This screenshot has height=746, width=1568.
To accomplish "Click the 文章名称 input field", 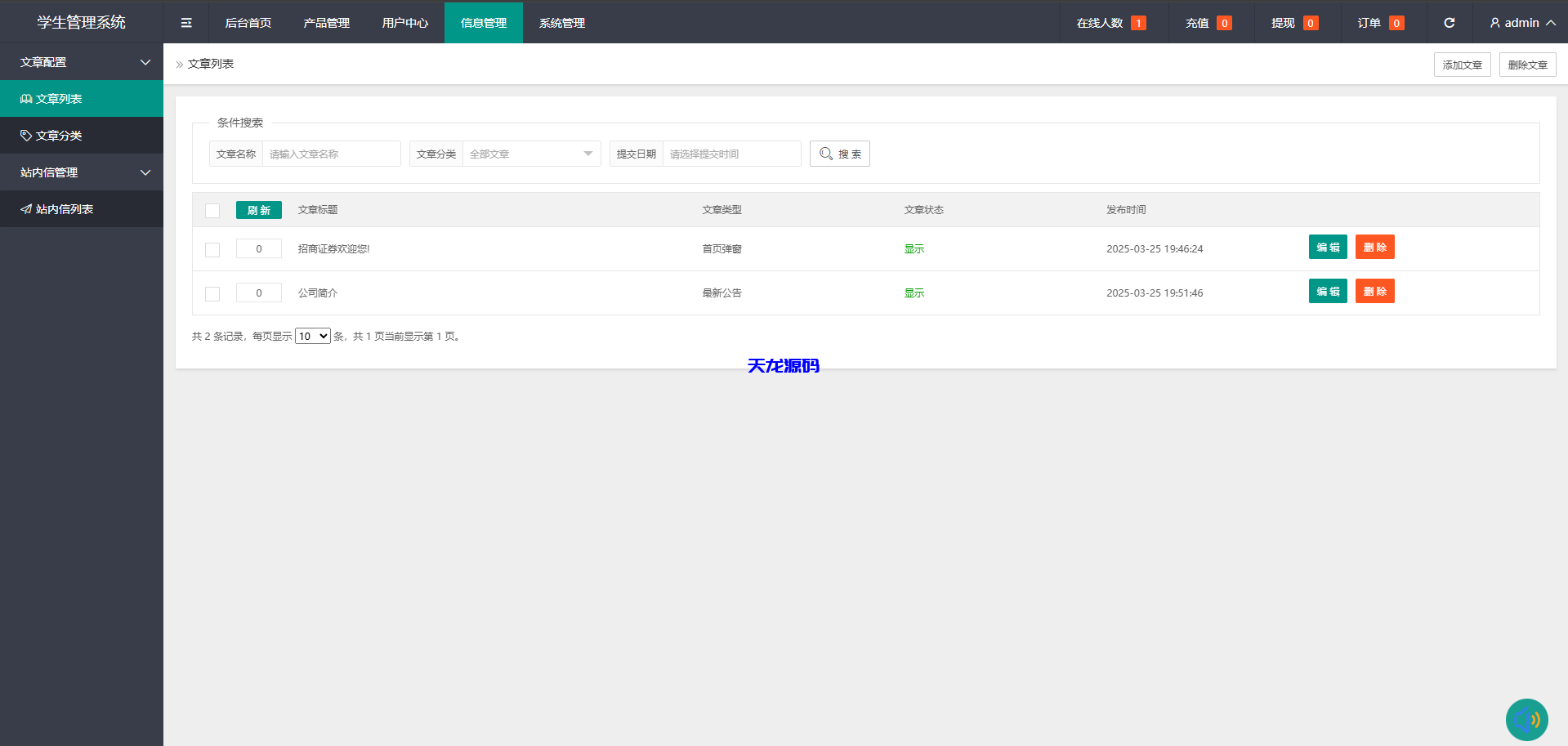I will pos(331,154).
